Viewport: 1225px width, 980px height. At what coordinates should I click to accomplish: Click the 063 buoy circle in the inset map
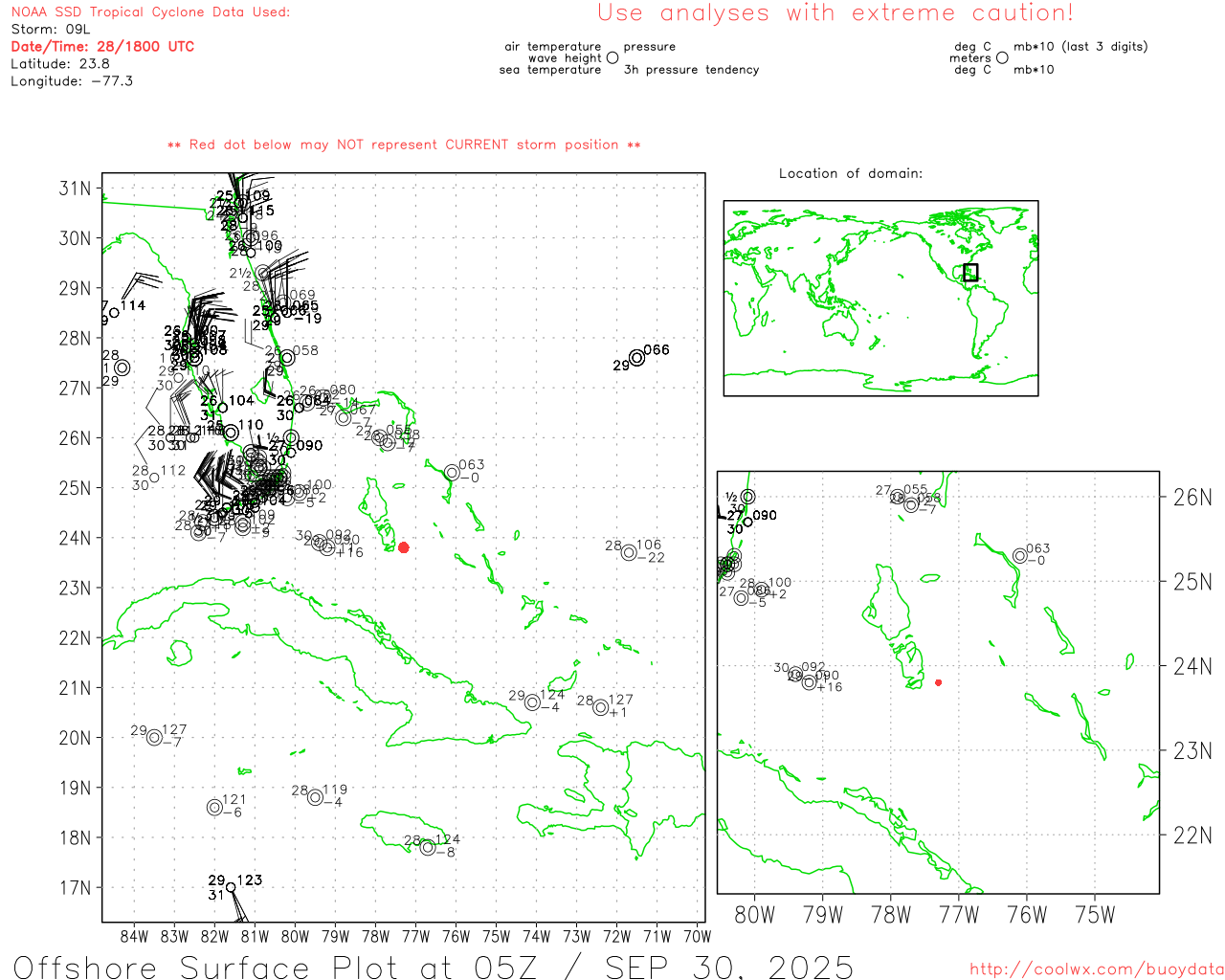click(1020, 556)
